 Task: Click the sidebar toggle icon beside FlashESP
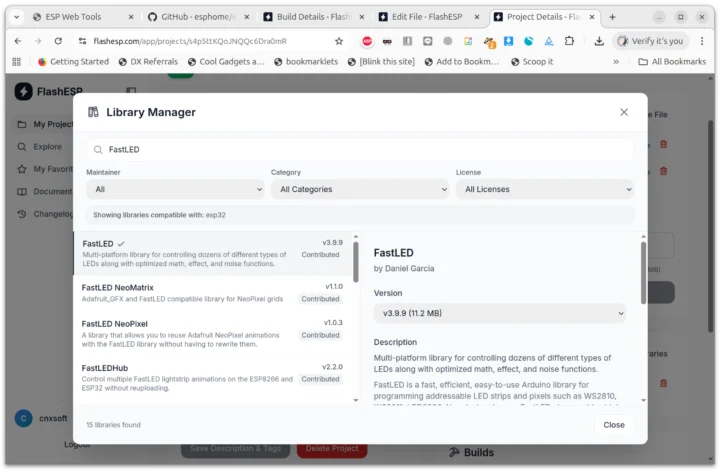131,90
